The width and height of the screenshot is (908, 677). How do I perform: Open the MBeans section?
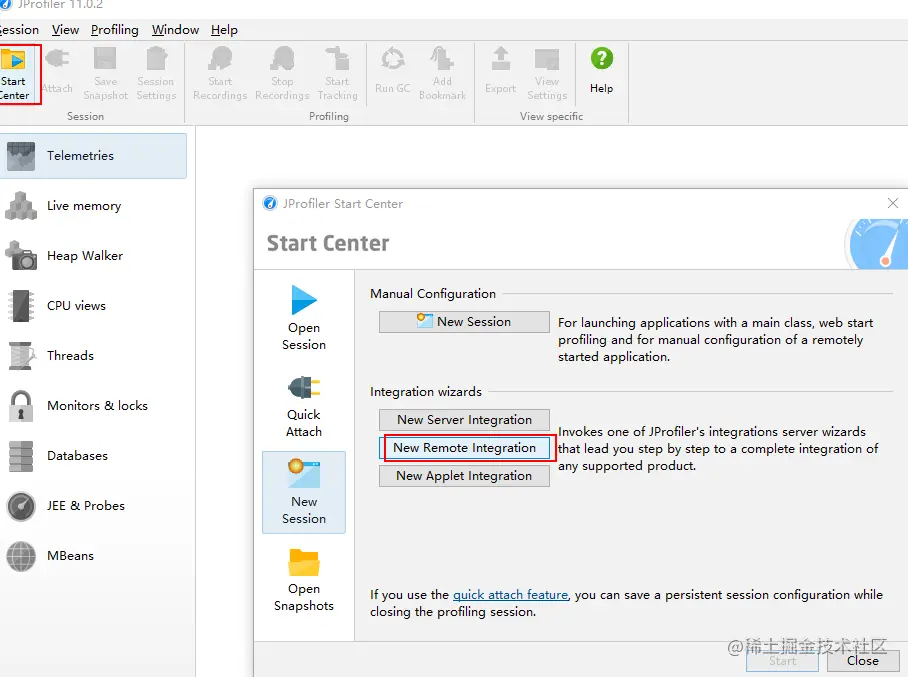pyautogui.click(x=93, y=556)
